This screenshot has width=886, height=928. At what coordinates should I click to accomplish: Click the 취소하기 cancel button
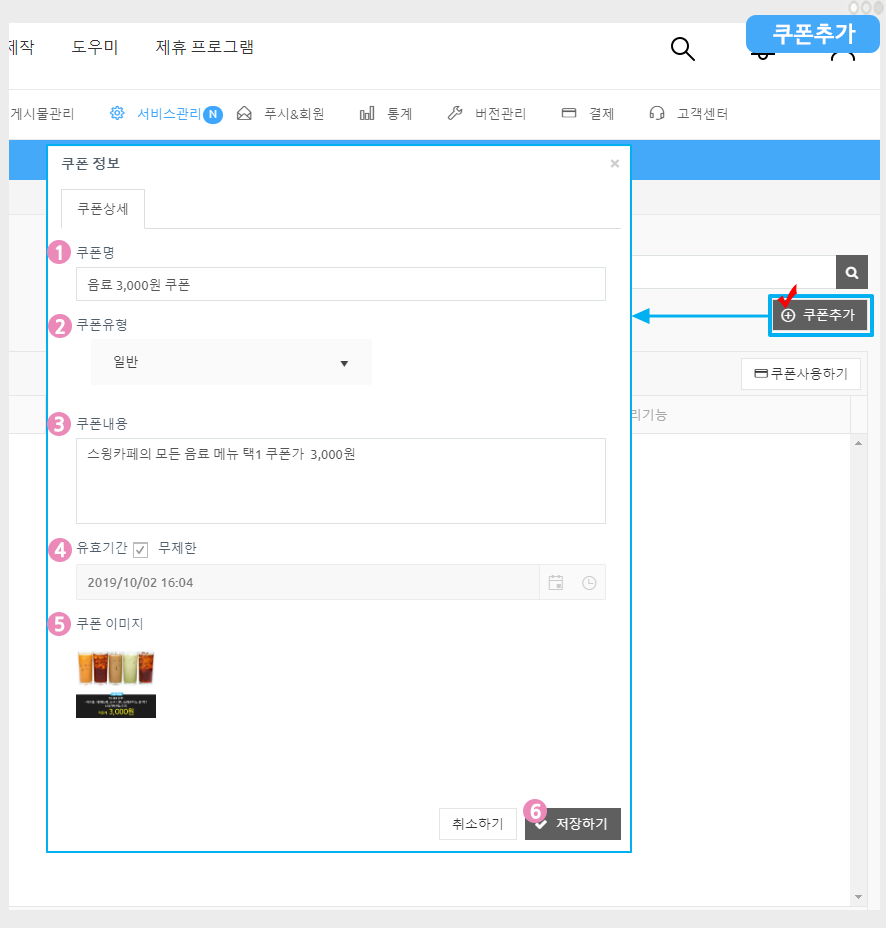(477, 824)
